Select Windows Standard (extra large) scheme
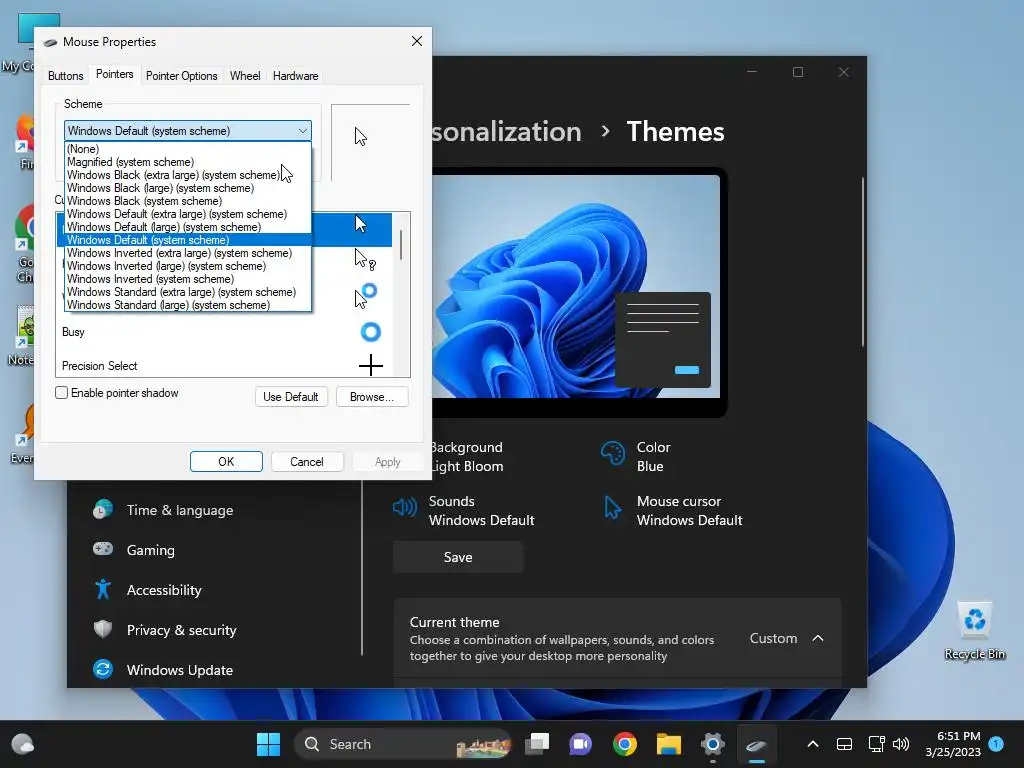Image resolution: width=1024 pixels, height=768 pixels. click(x=188, y=293)
